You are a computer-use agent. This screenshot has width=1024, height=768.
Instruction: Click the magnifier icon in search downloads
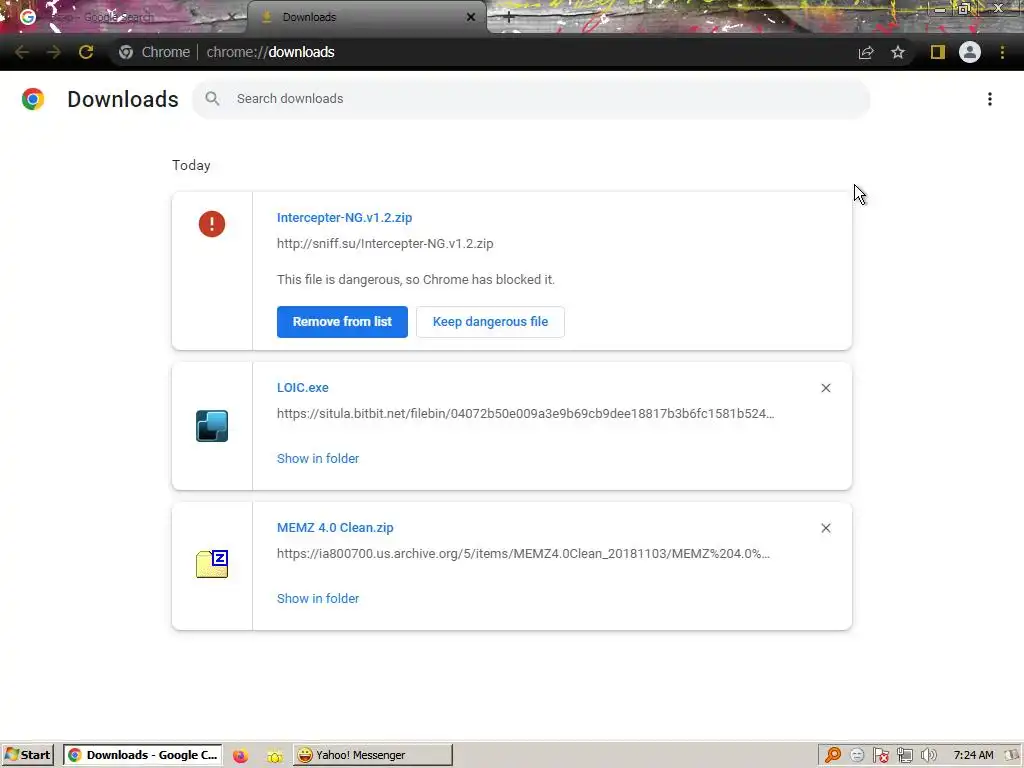[212, 99]
